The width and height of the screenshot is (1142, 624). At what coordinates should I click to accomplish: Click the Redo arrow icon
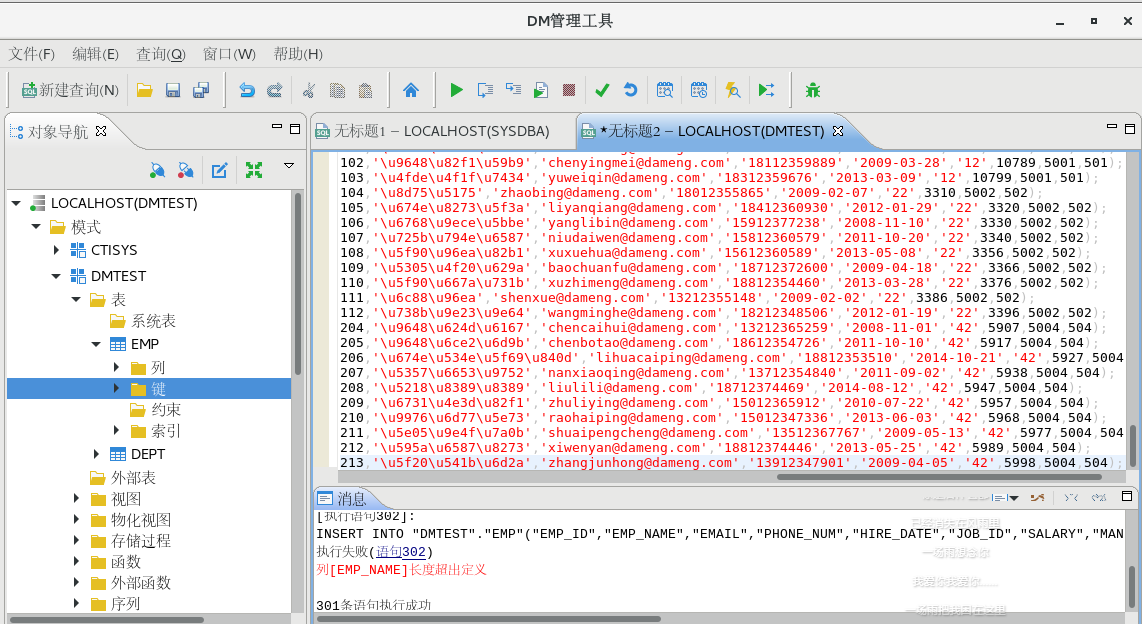(275, 90)
